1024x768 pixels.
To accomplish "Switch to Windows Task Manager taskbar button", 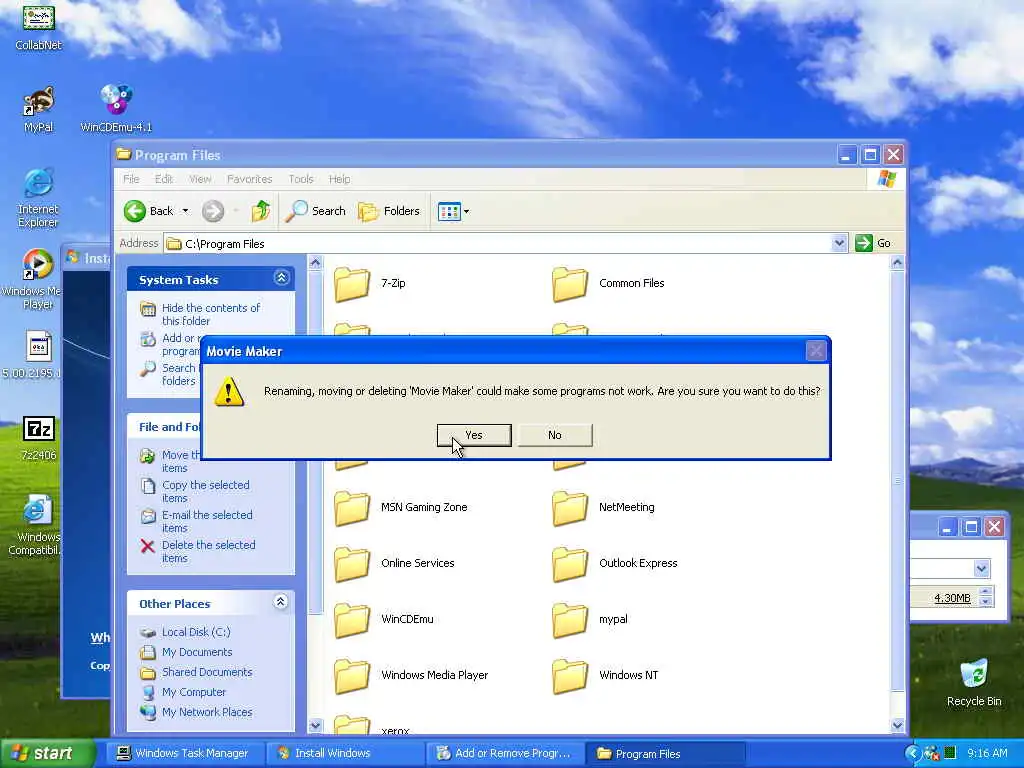I will (185, 754).
